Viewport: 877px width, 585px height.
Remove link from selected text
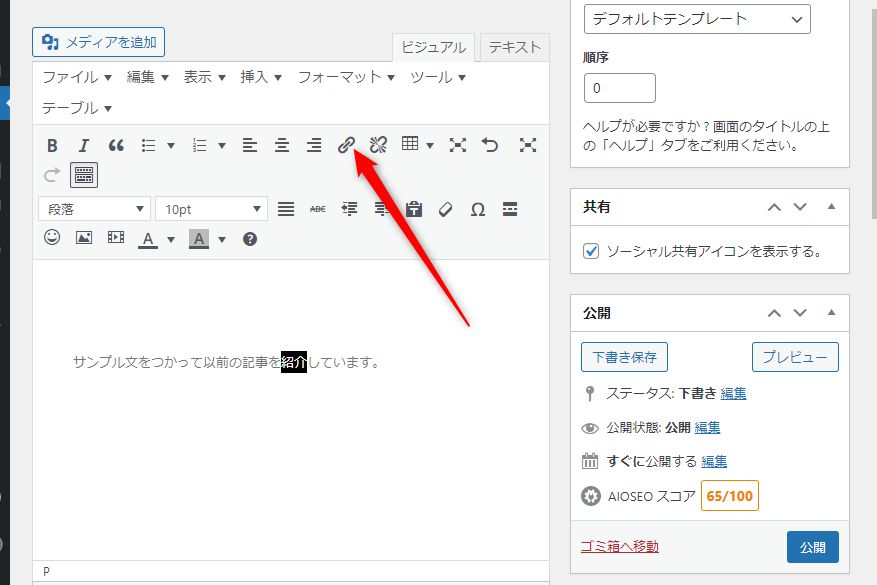pos(378,145)
